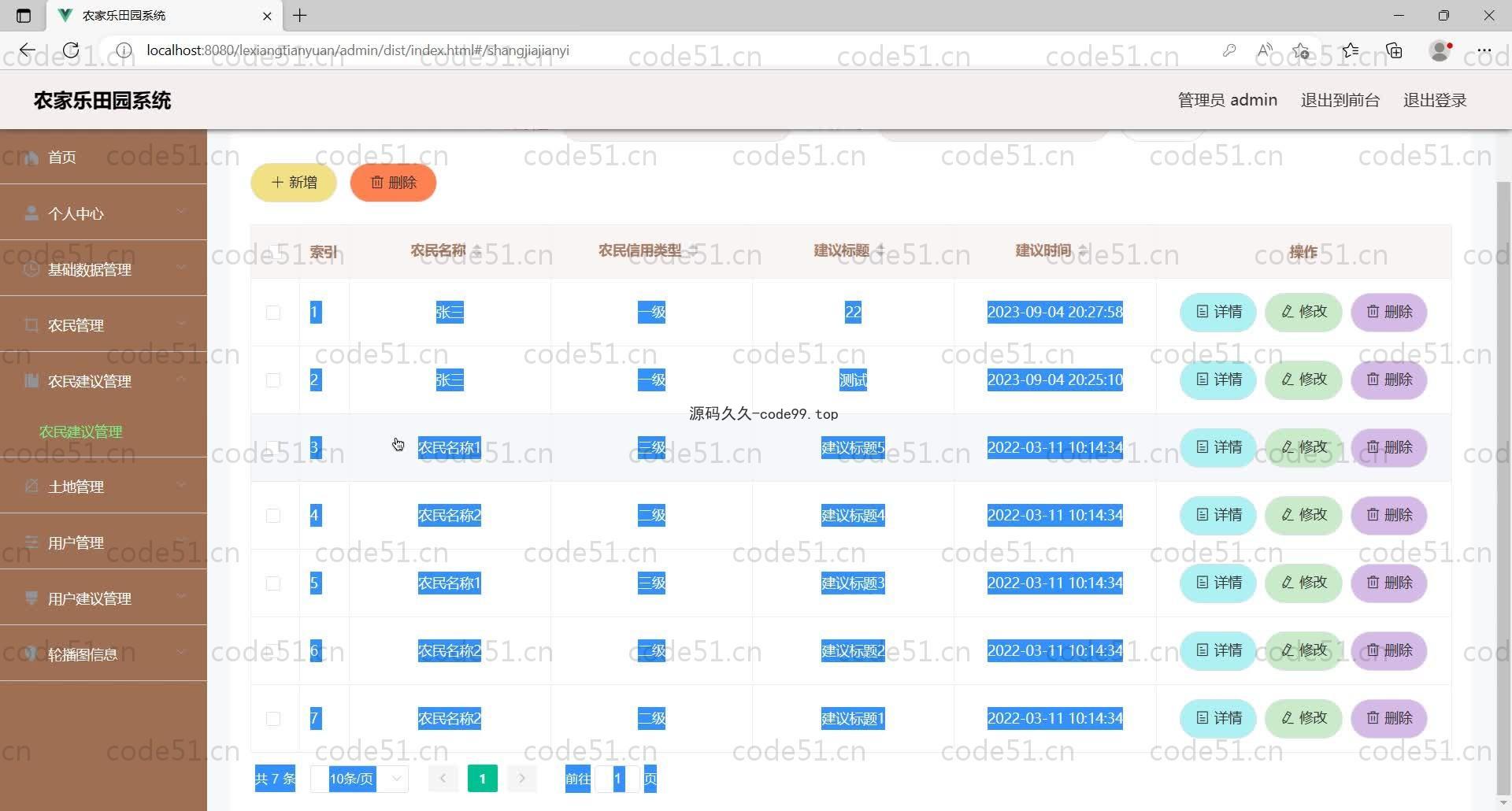
Task: Click the browser profile avatar icon
Action: [x=1440, y=50]
